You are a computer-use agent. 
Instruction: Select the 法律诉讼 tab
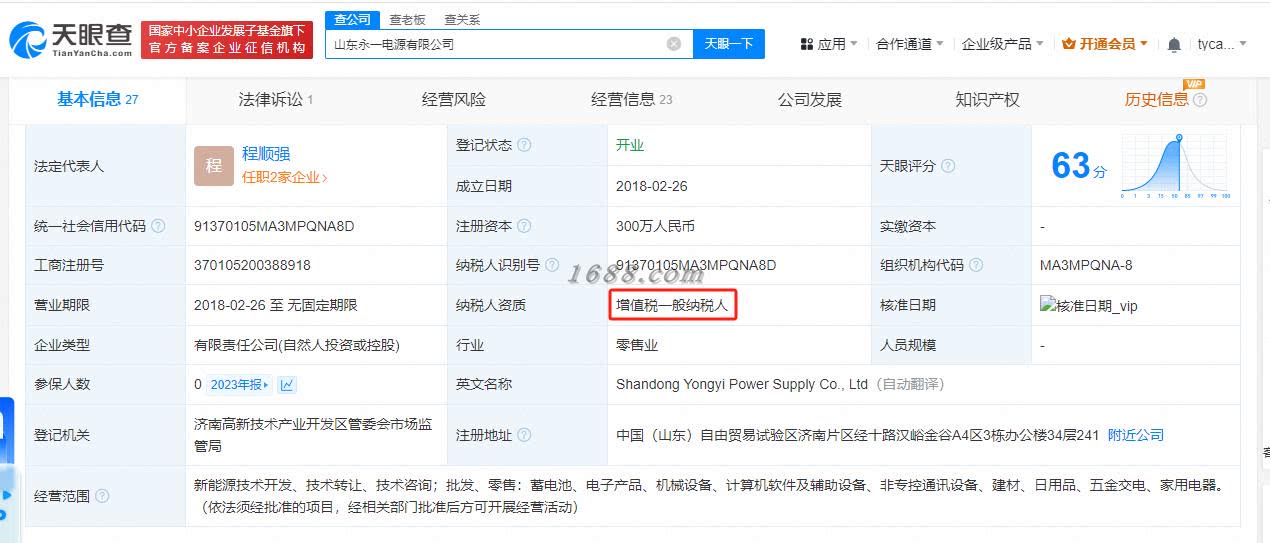[x=275, y=99]
